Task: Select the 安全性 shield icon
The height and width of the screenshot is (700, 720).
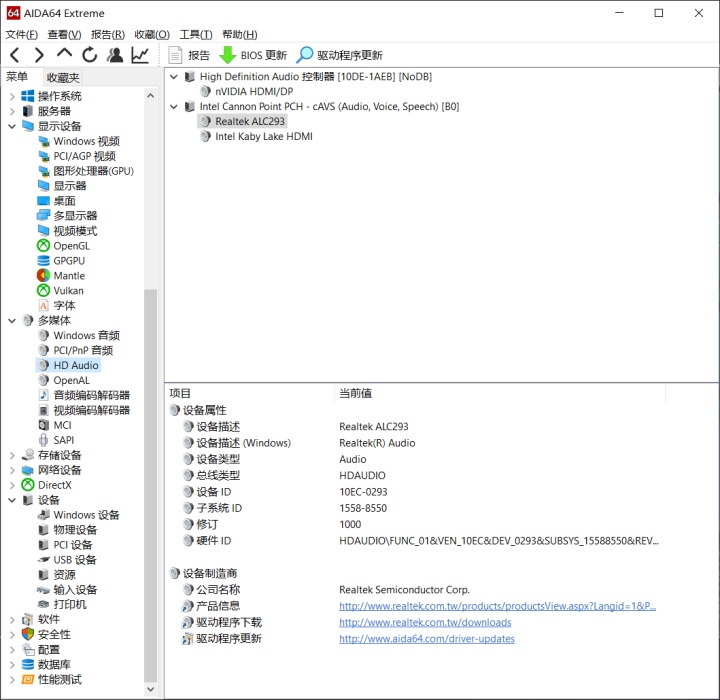Action: [28, 634]
